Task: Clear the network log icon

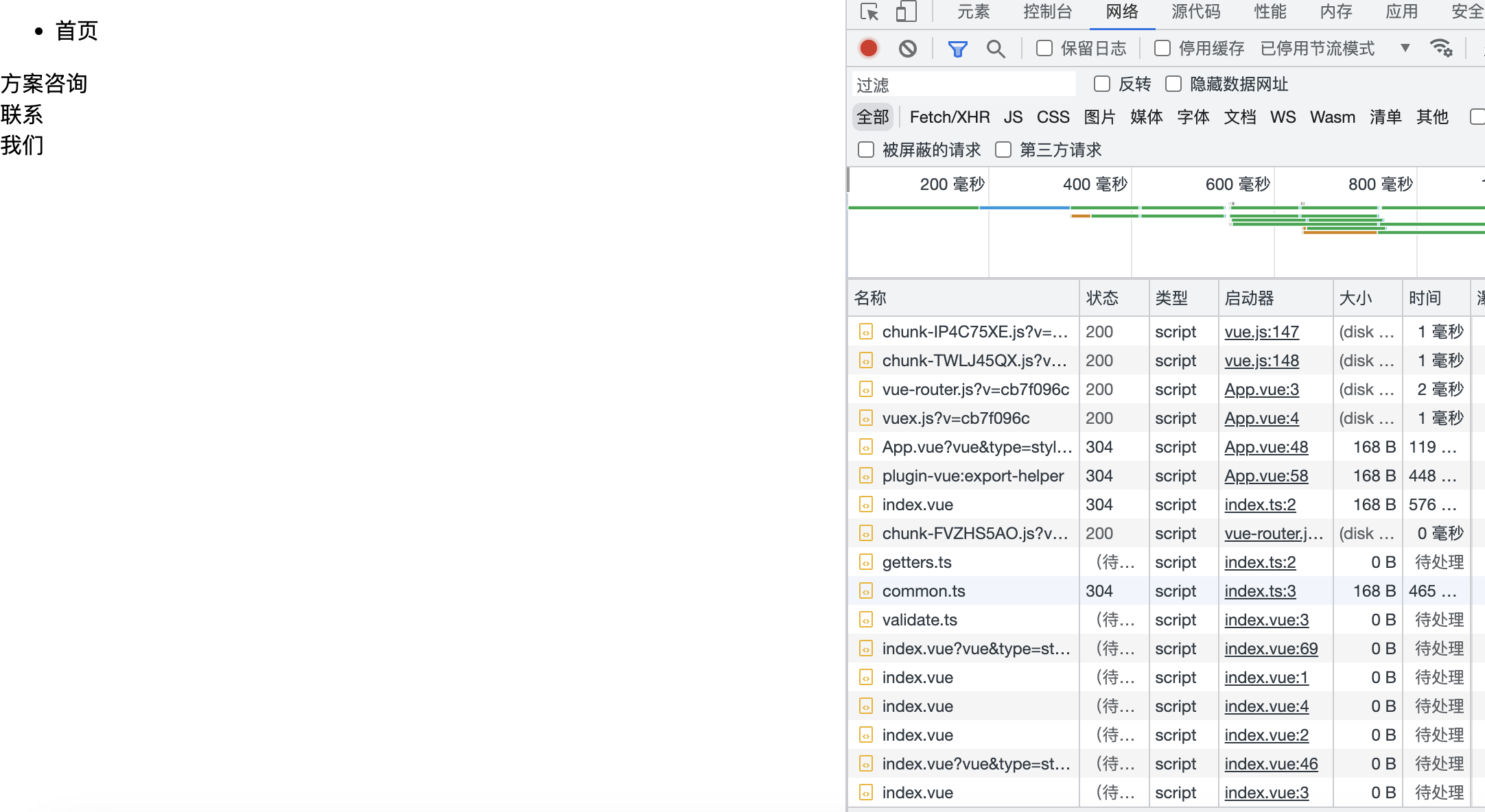Action: tap(908, 48)
